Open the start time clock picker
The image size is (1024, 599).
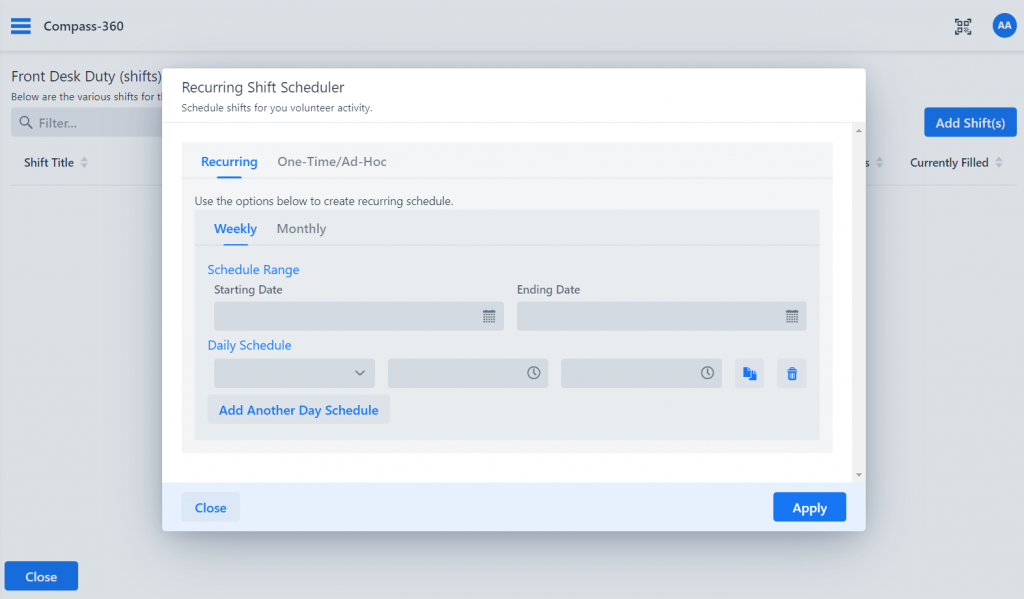tap(534, 373)
